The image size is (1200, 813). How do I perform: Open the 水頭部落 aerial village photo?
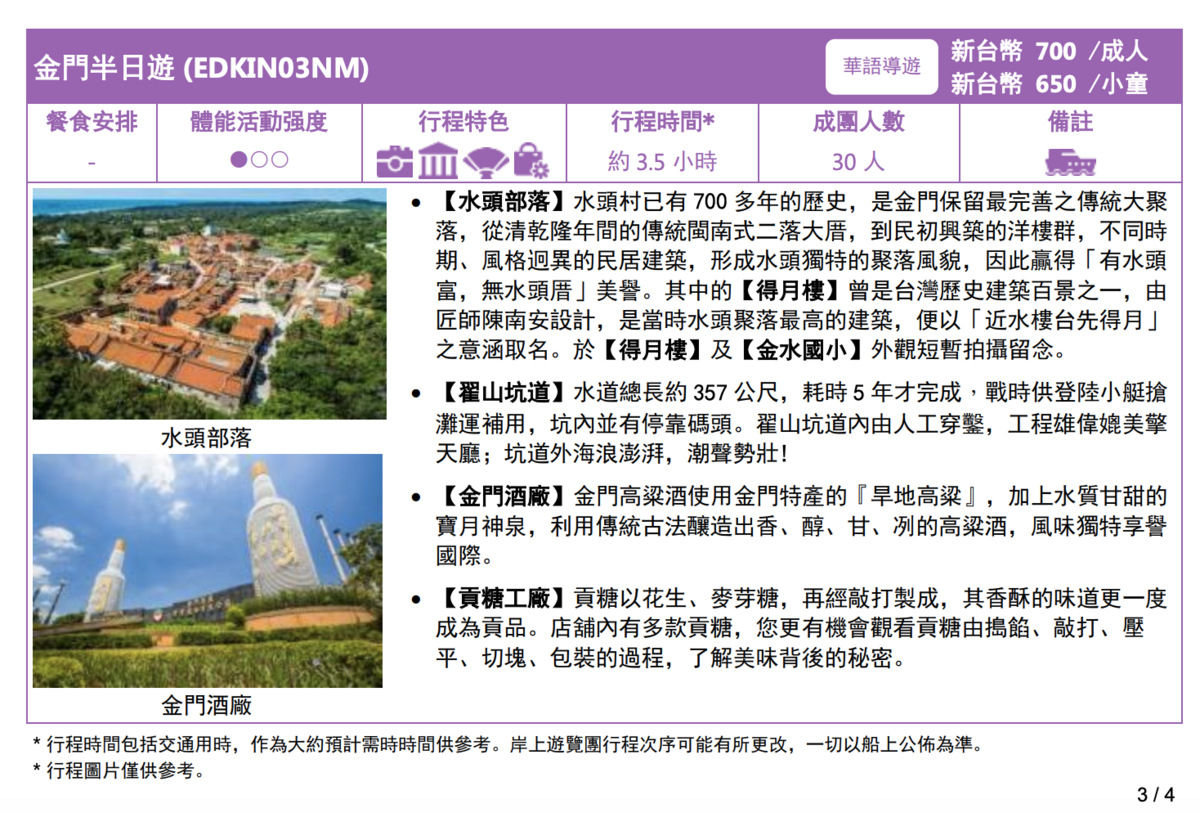coord(209,304)
